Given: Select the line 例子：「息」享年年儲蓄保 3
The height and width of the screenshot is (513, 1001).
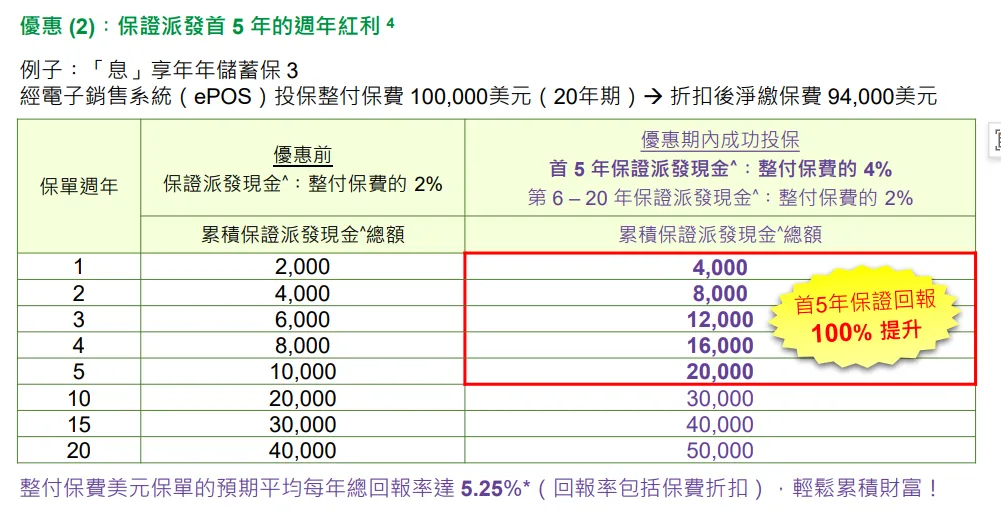Looking at the screenshot, I should pyautogui.click(x=159, y=70).
